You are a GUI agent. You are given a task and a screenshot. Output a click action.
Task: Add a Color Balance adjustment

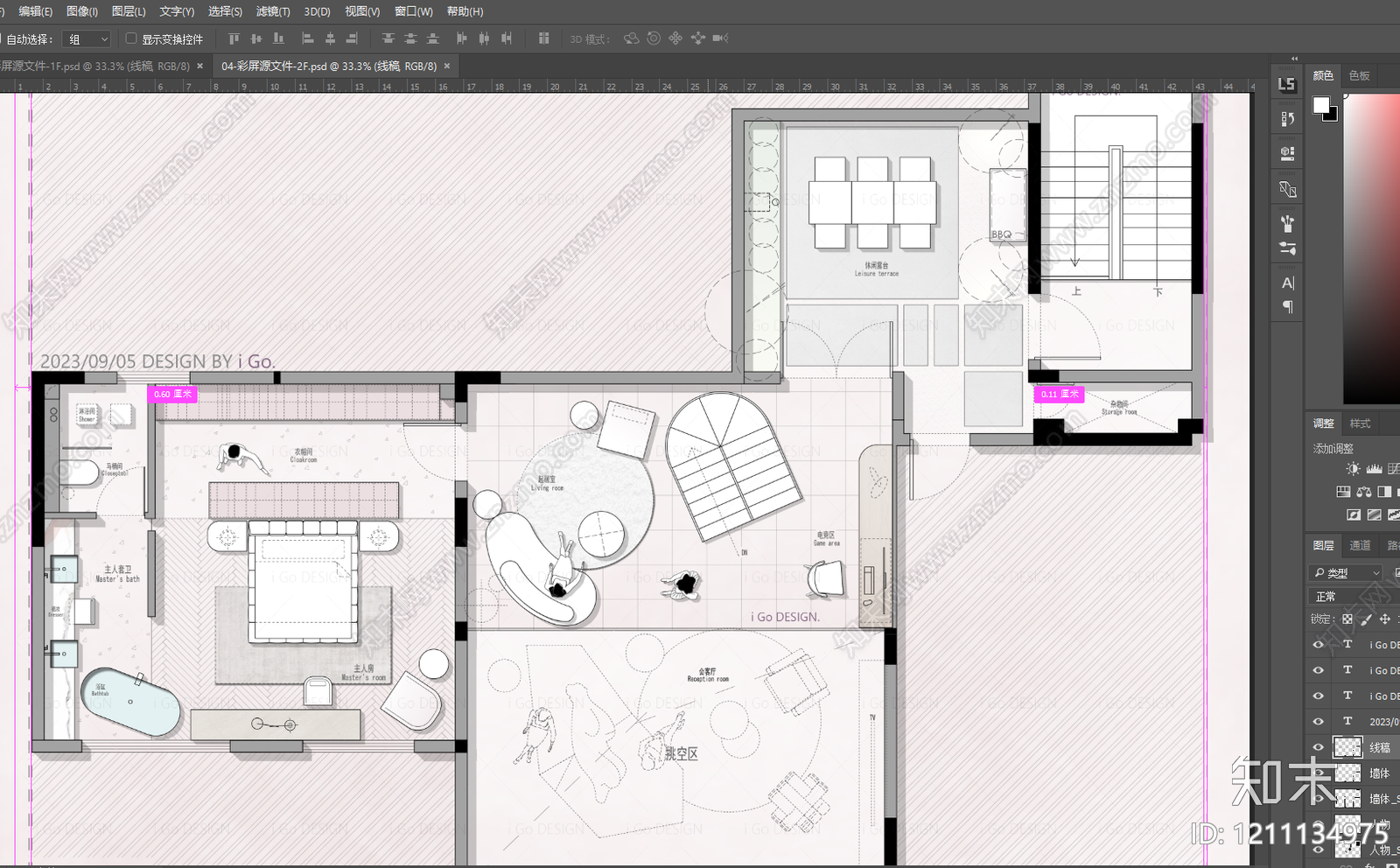1363,492
